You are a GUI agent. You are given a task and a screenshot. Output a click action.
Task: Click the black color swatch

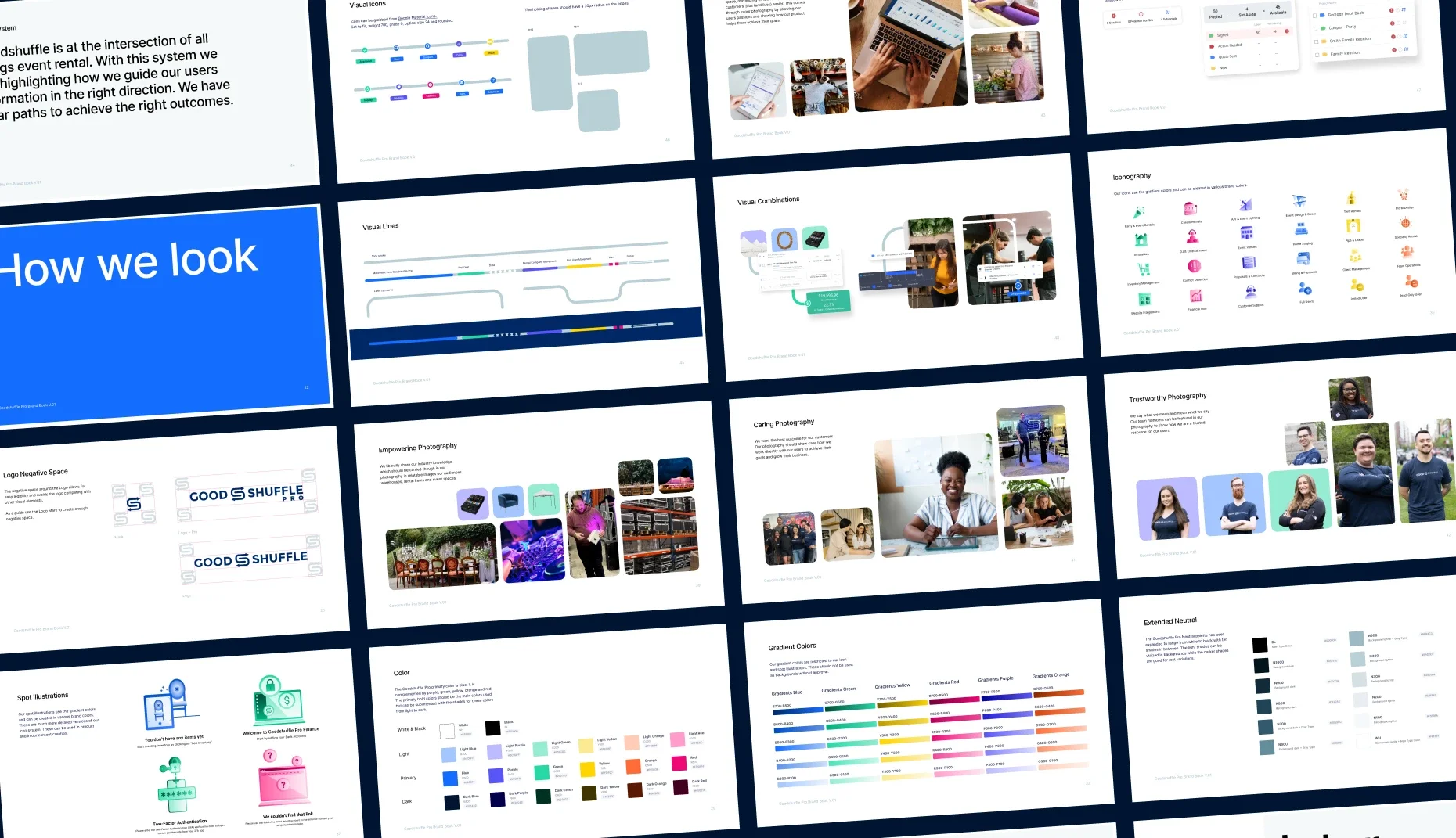492,728
